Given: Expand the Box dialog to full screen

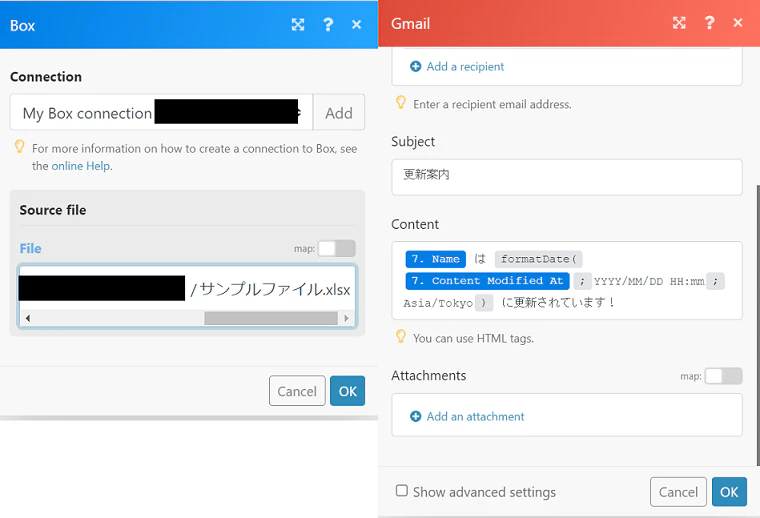Looking at the screenshot, I should click(x=298, y=25).
